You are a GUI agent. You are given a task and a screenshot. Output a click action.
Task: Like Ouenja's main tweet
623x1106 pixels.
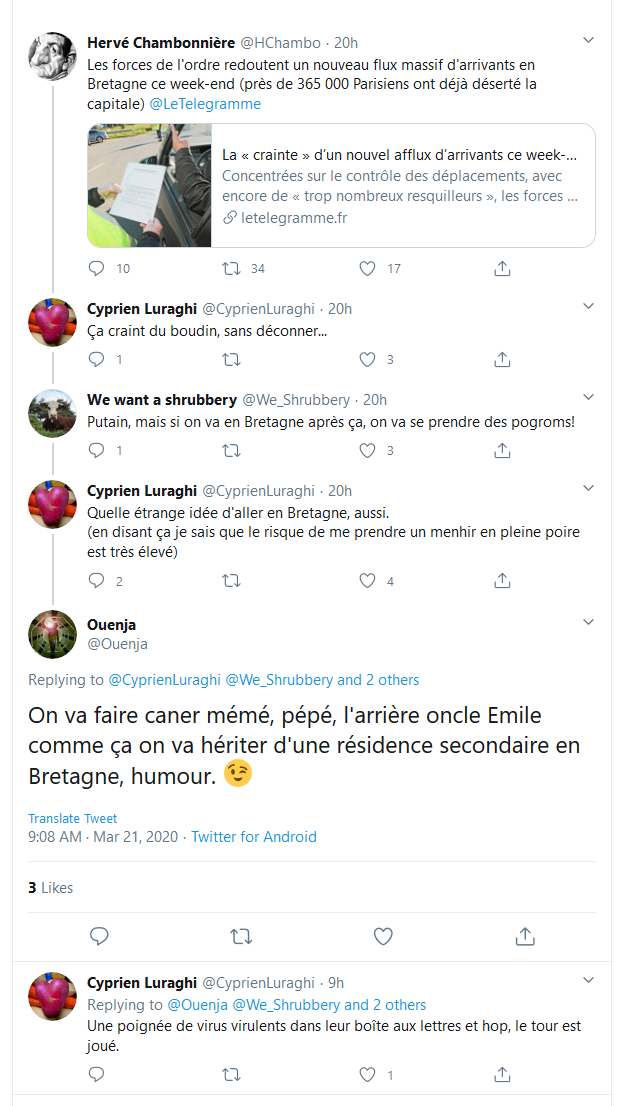pyautogui.click(x=383, y=936)
